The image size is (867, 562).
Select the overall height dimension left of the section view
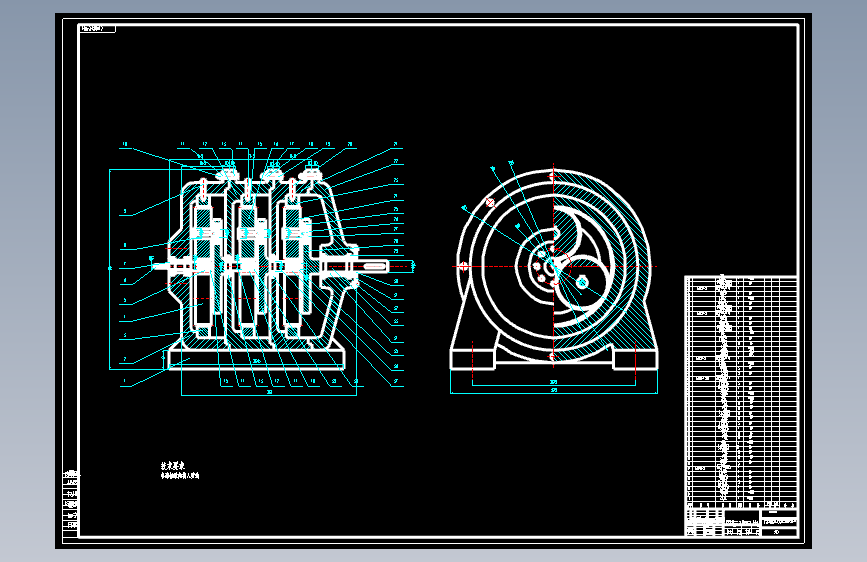(x=110, y=269)
